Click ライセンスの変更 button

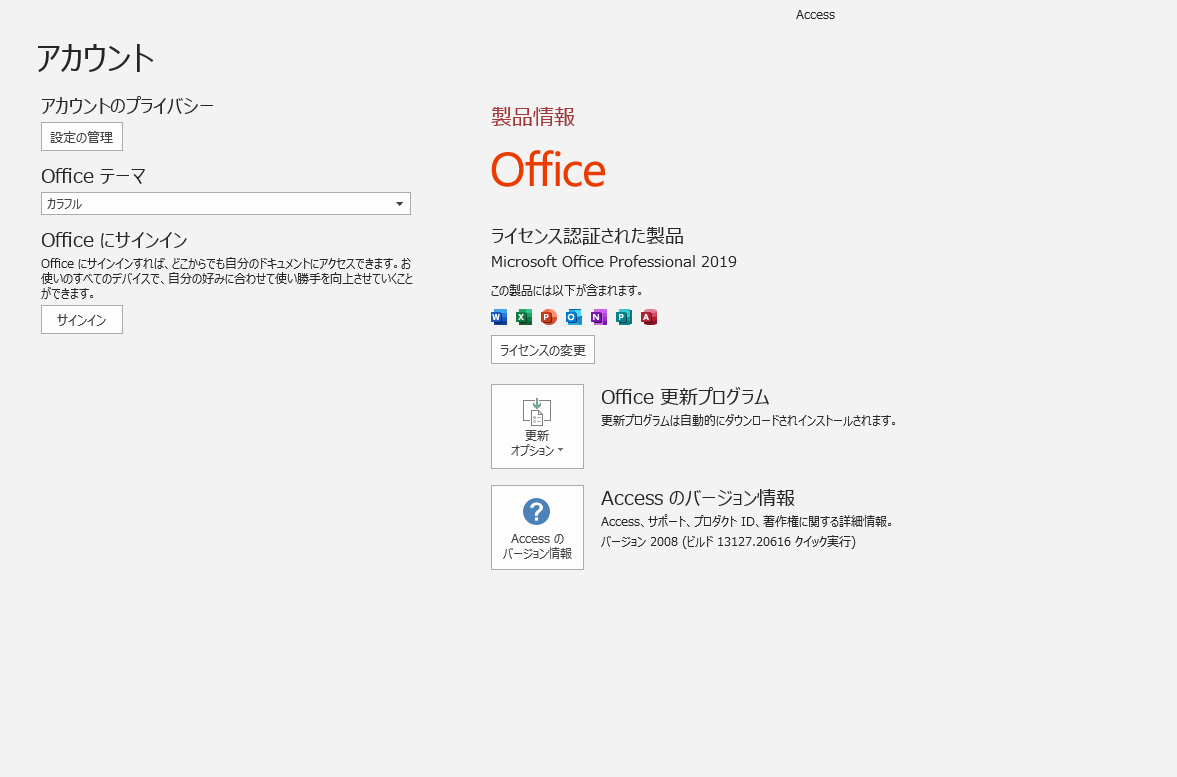pos(543,350)
